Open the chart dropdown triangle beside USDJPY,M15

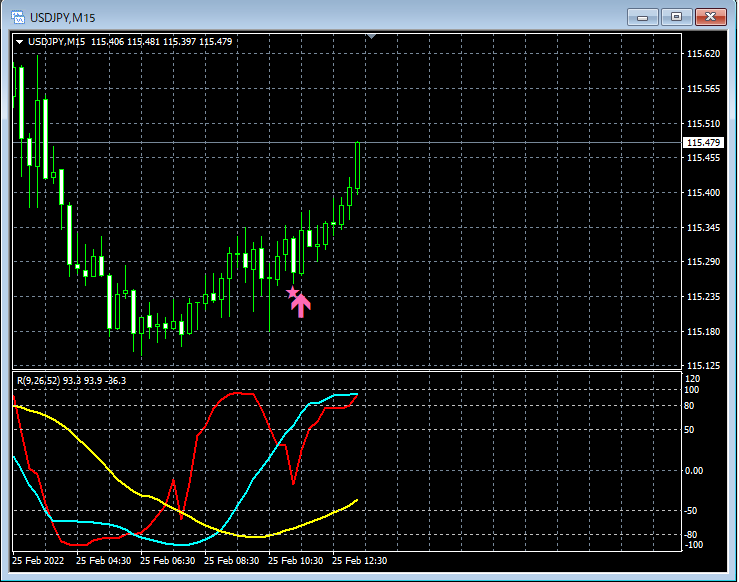19,42
